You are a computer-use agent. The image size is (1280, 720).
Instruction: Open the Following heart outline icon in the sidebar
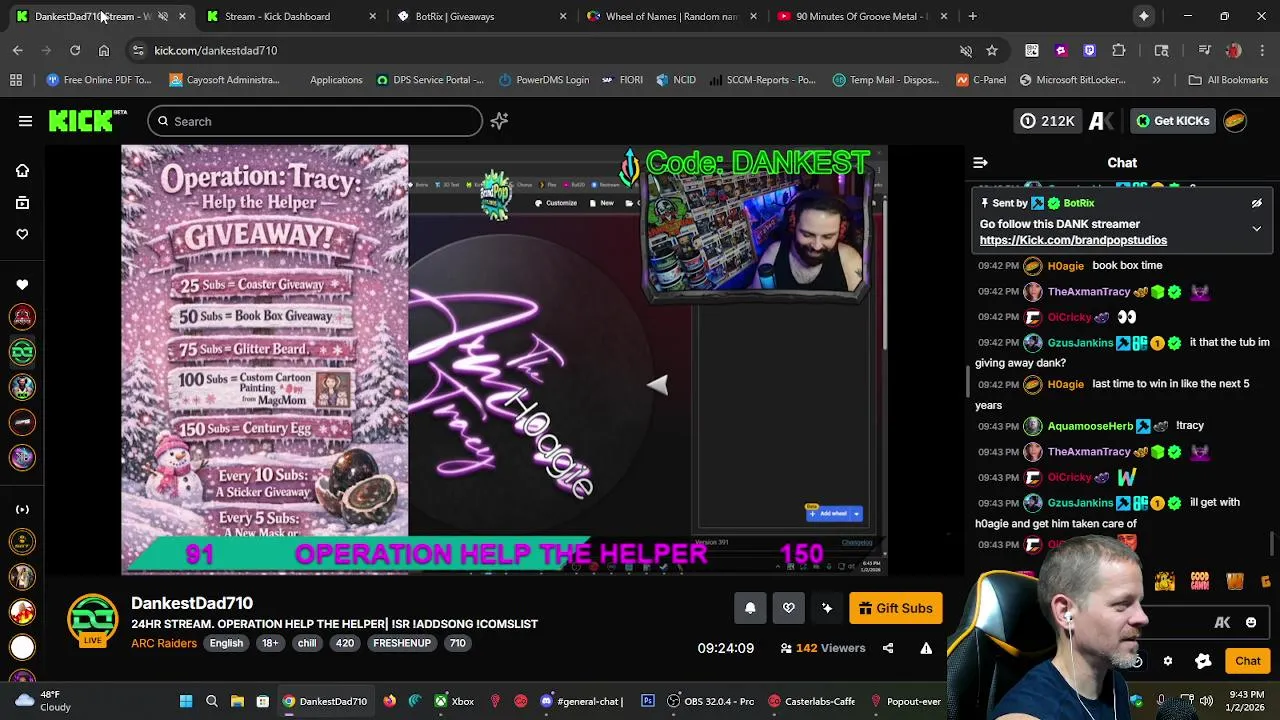[22, 234]
